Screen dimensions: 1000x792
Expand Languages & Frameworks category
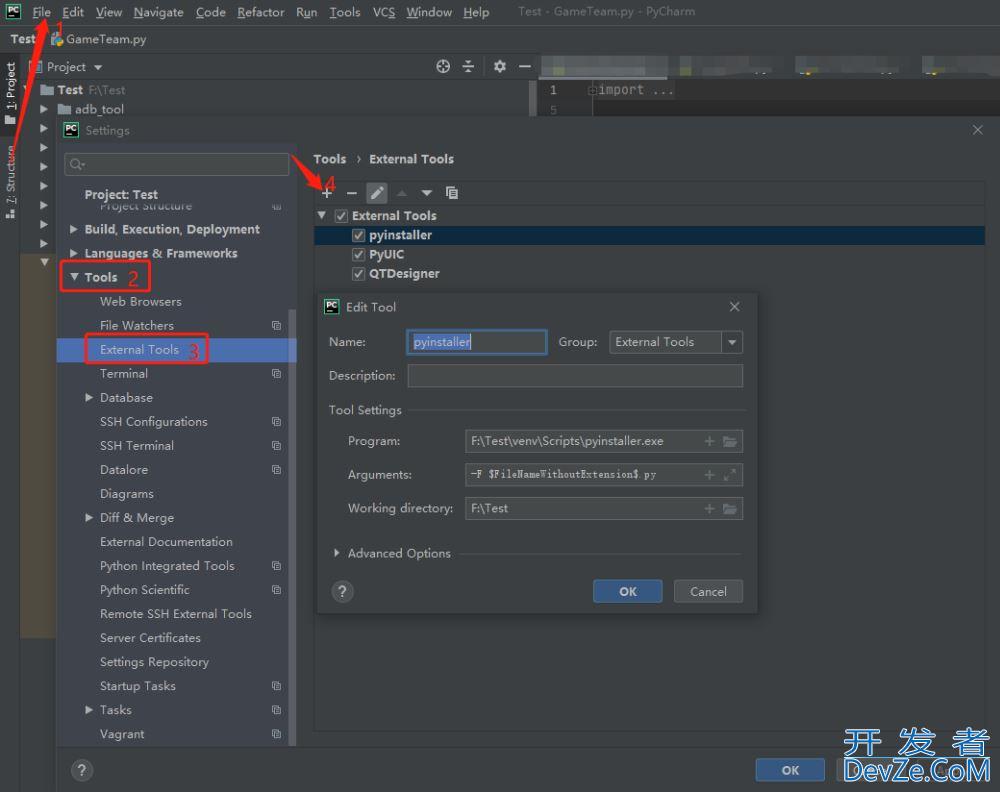pos(74,253)
